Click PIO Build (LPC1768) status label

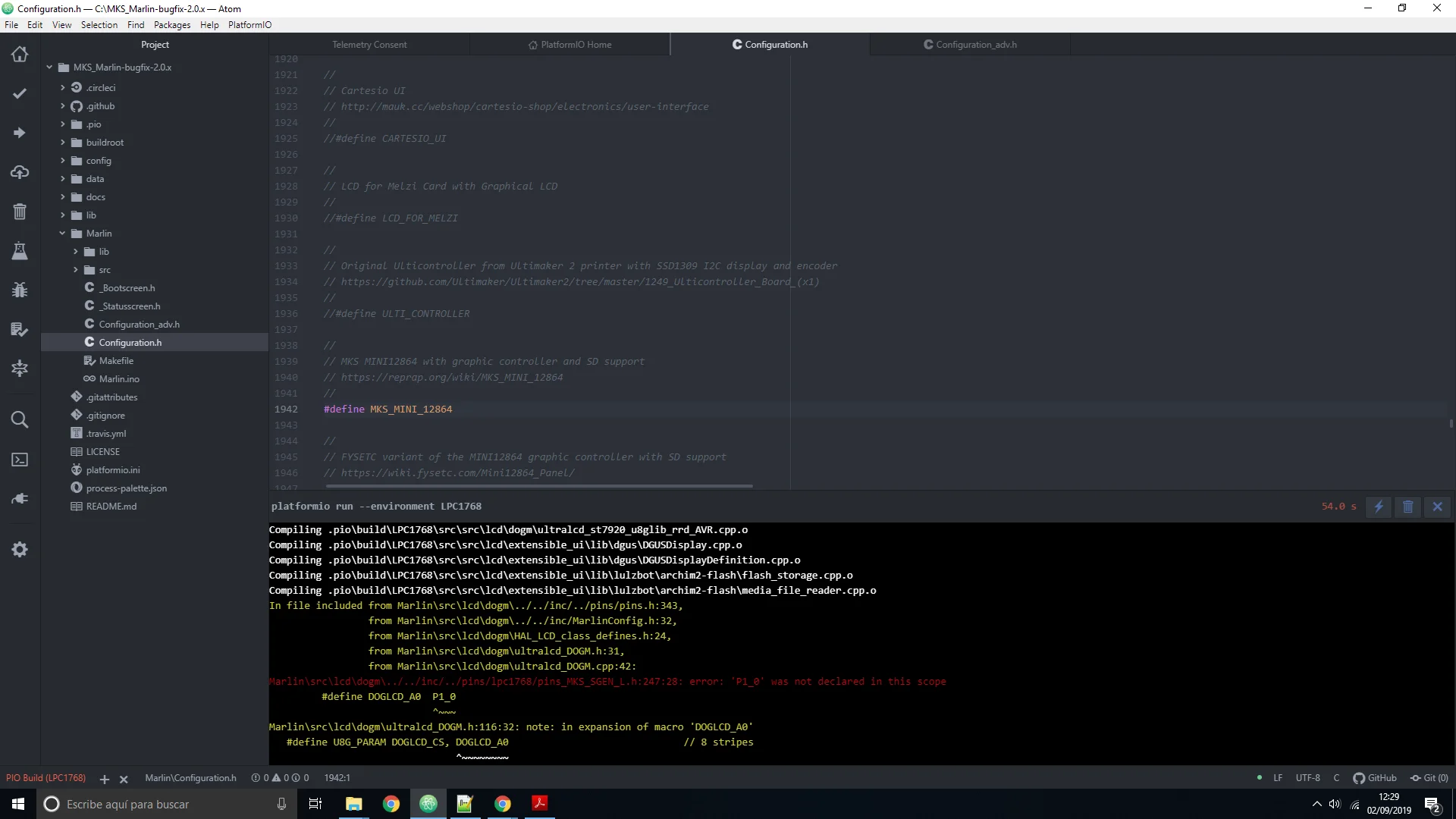click(45, 778)
